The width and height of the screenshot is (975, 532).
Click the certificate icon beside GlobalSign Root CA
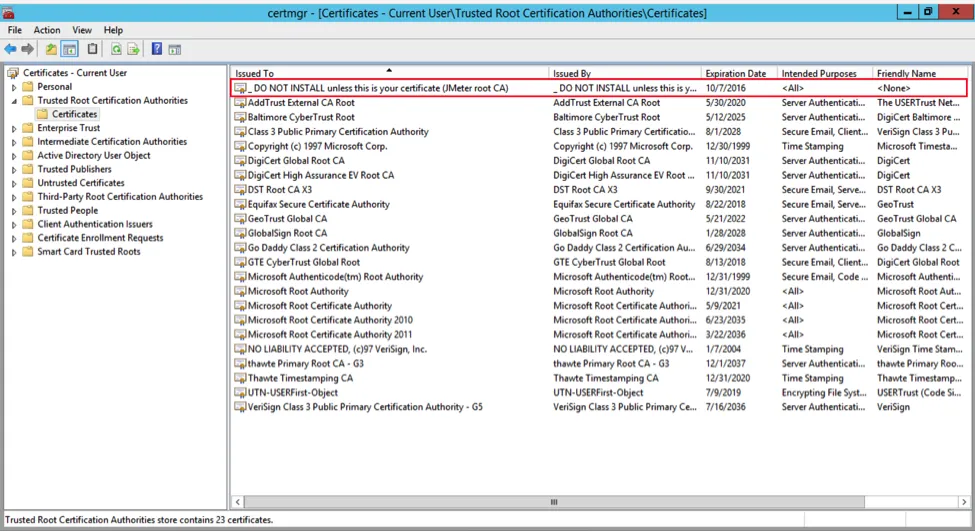[x=240, y=233]
